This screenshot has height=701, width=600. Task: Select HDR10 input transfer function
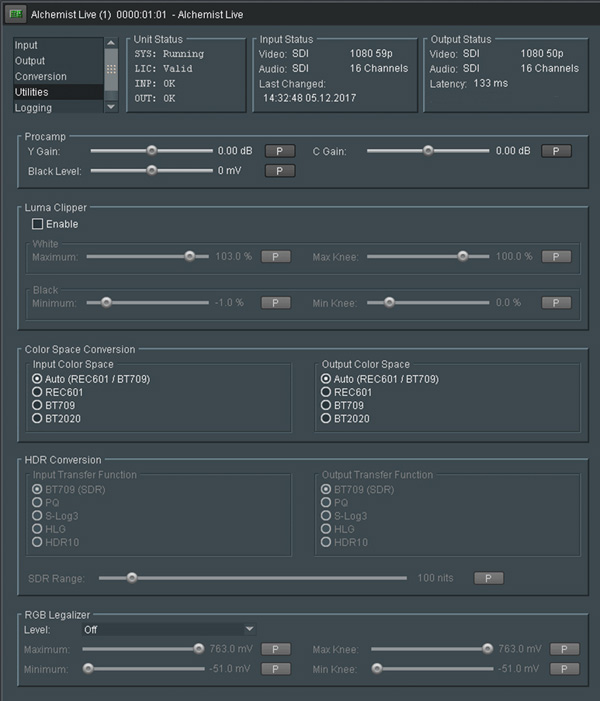[55, 542]
